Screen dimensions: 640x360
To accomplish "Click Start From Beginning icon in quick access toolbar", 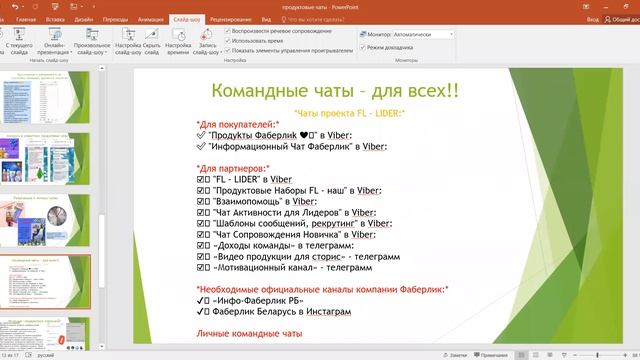I will tap(55, 7).
